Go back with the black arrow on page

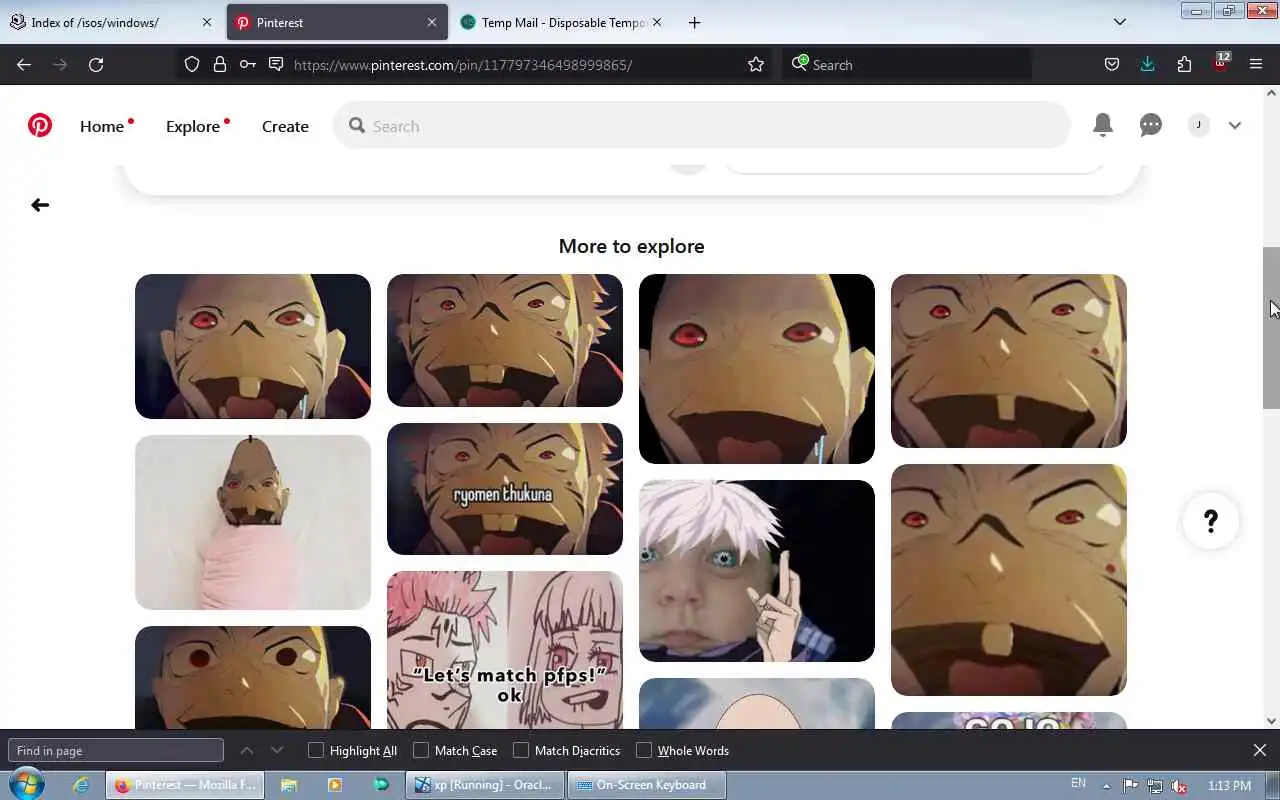pos(40,205)
